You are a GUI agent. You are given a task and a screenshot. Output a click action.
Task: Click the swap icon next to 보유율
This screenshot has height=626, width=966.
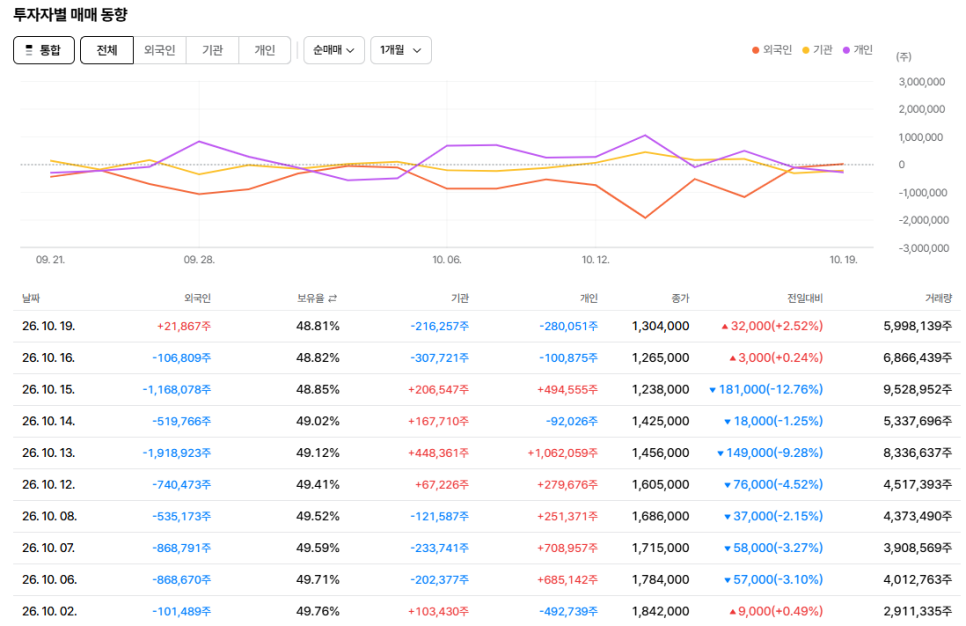pyautogui.click(x=333, y=298)
